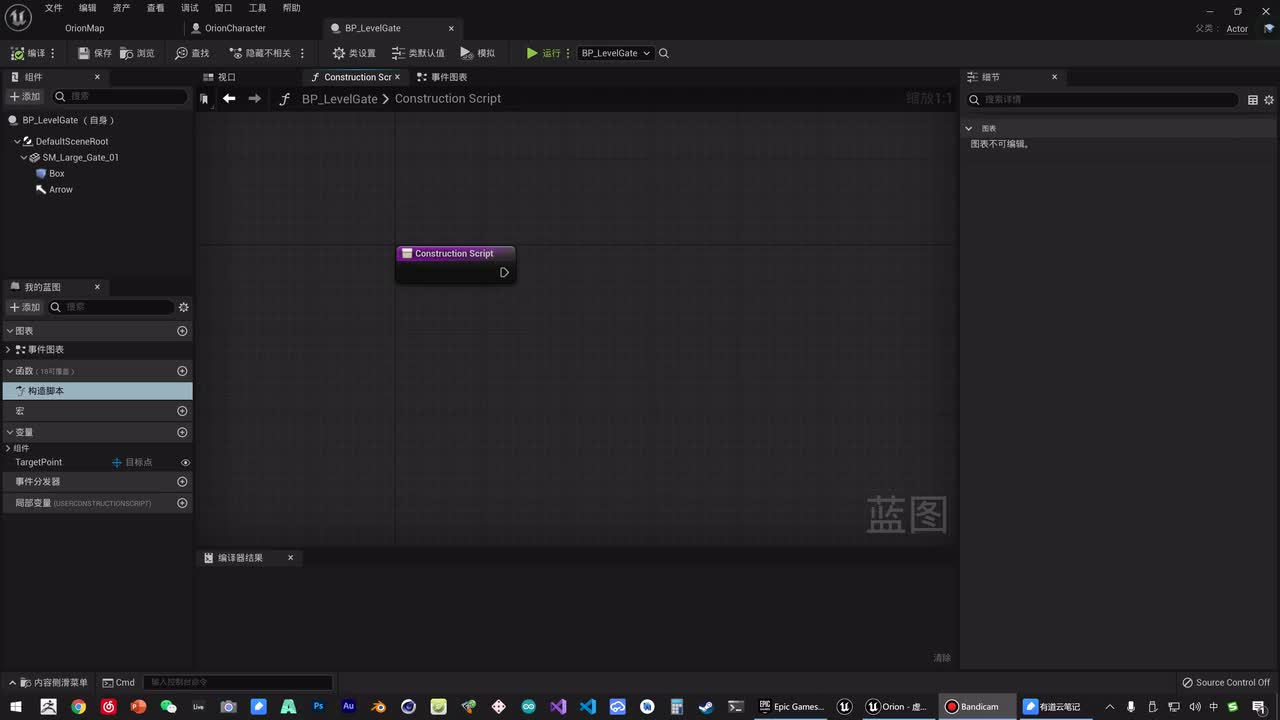Image resolution: width=1280 pixels, height=720 pixels.
Task: Close the 编译器结果 panel tab
Action: pyautogui.click(x=291, y=558)
